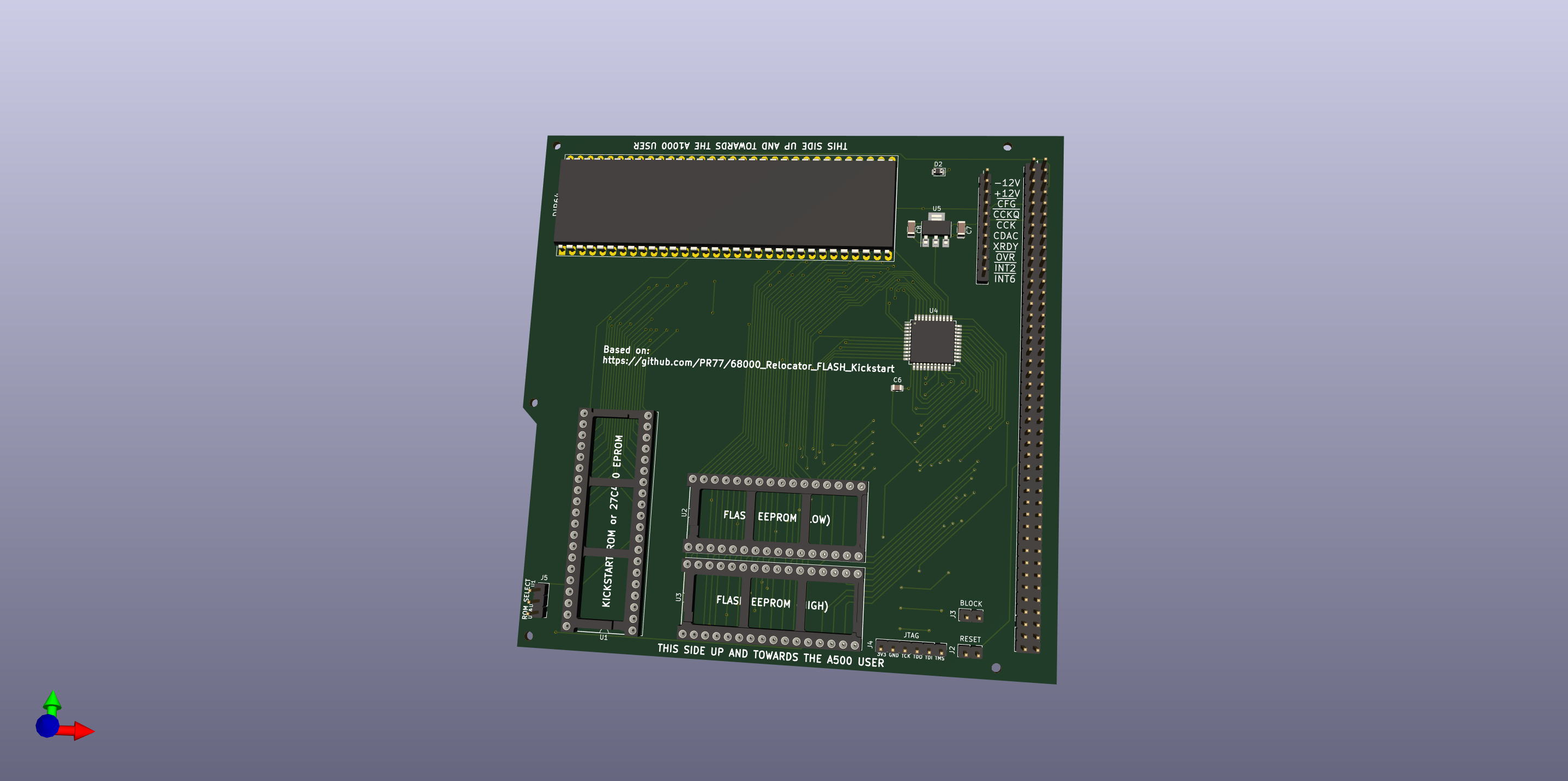Screen dimensions: 1568x781
Task: Click the 'CFG' pin label
Action: click(x=1006, y=204)
